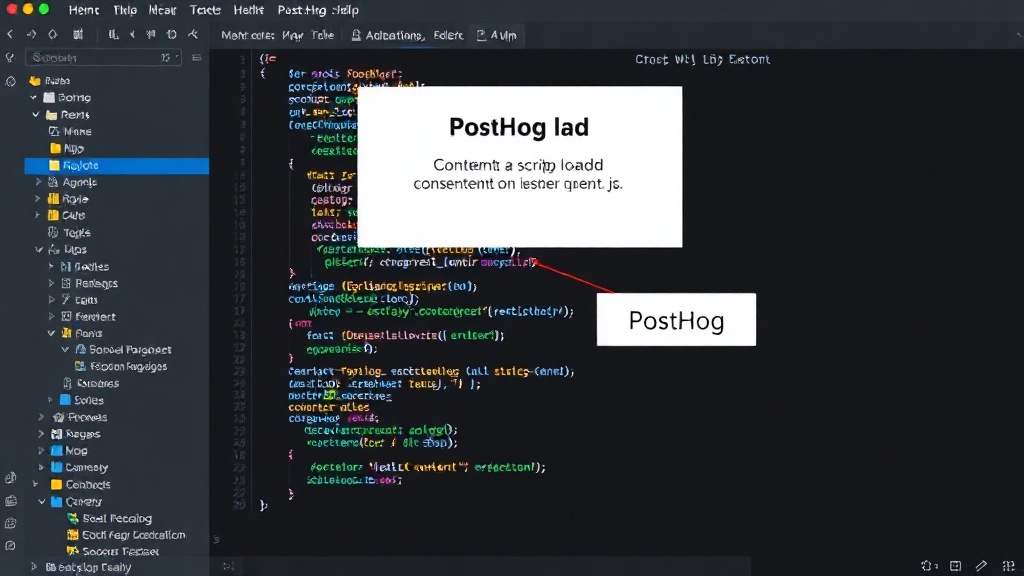Select the Eqitts tree item

pos(86,300)
